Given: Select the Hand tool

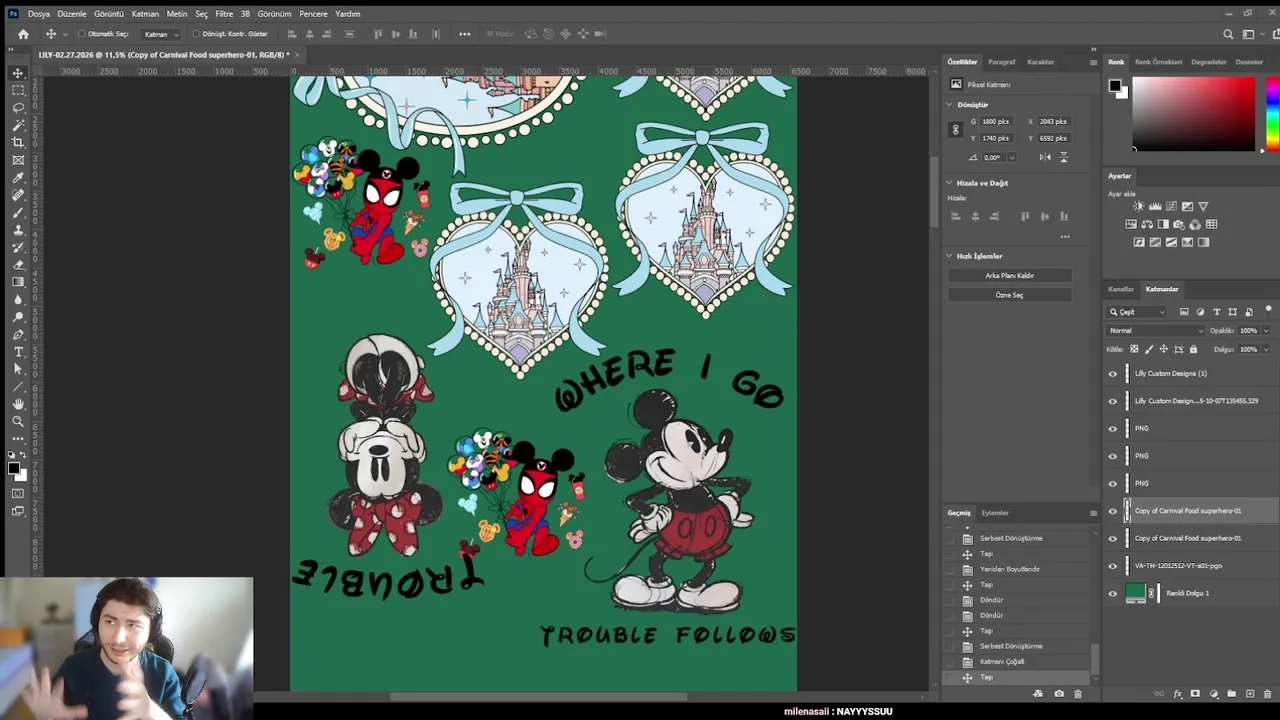Looking at the screenshot, I should tap(18, 403).
